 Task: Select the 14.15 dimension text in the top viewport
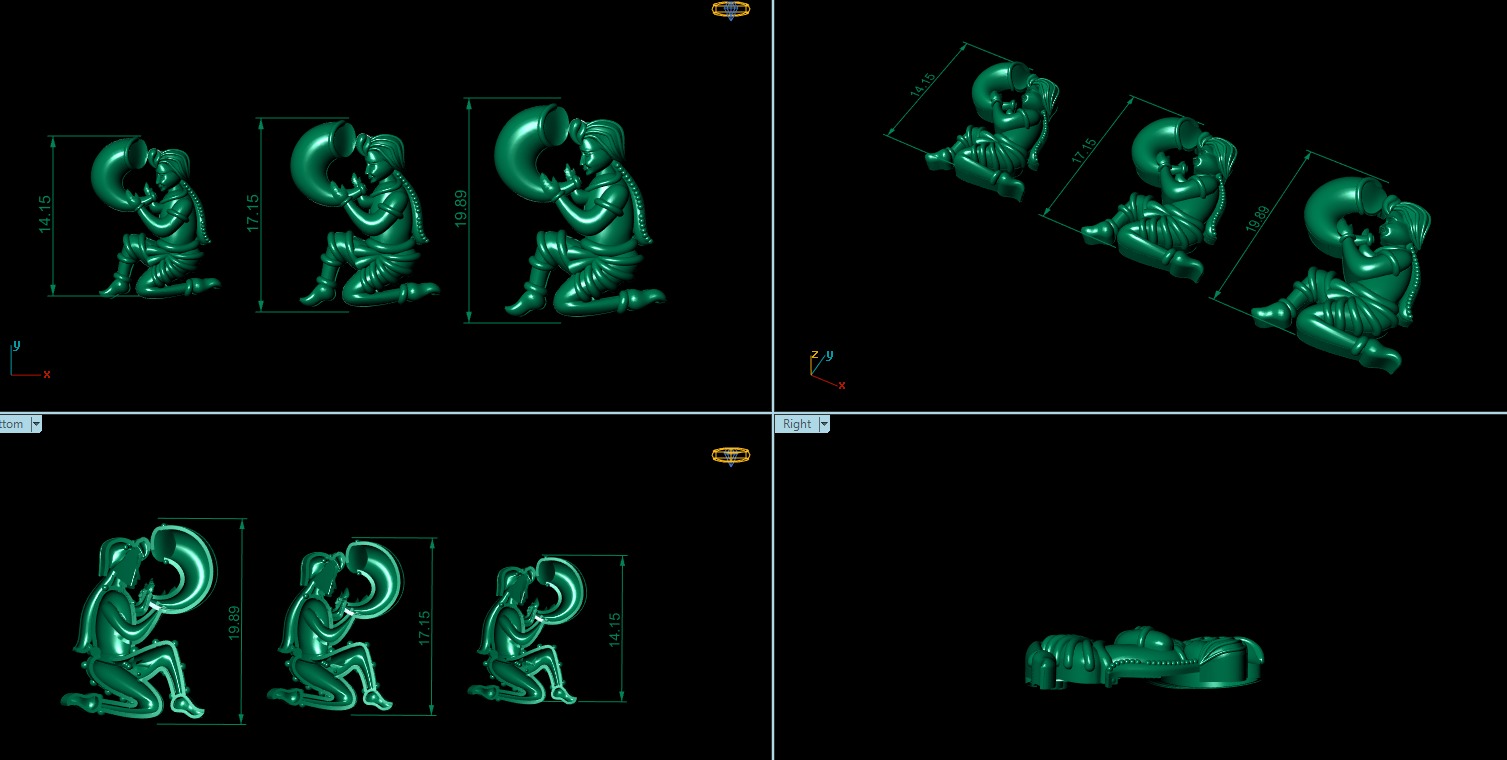[x=46, y=215]
